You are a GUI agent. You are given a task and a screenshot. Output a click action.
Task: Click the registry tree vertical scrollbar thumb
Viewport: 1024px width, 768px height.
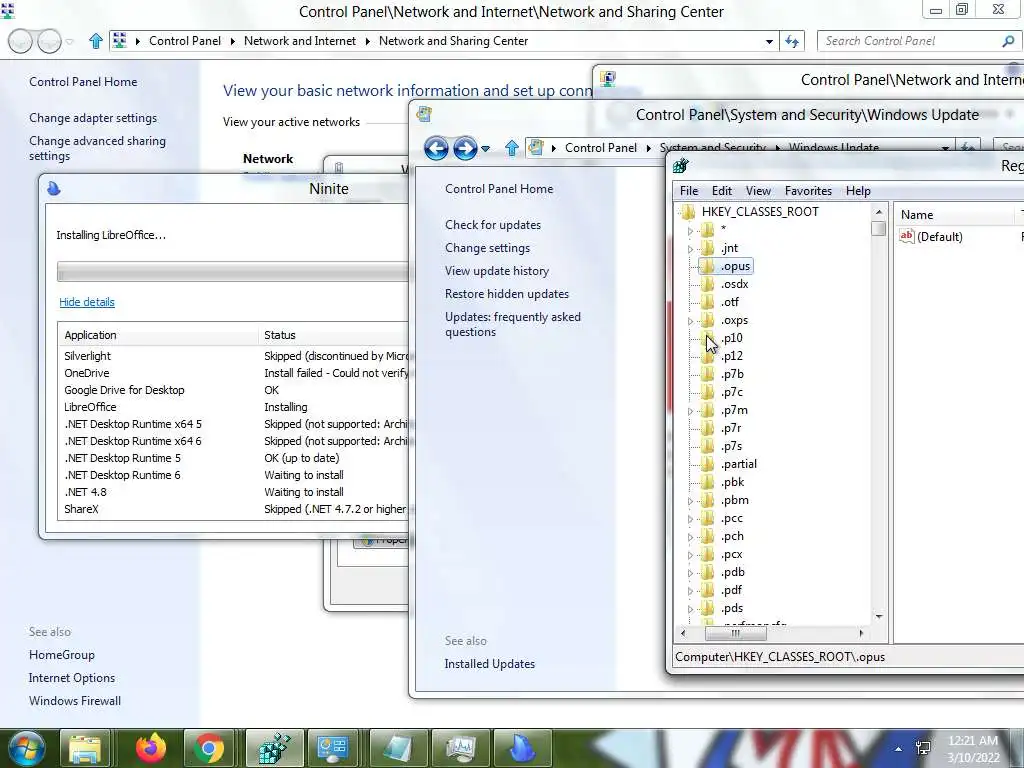click(x=878, y=229)
